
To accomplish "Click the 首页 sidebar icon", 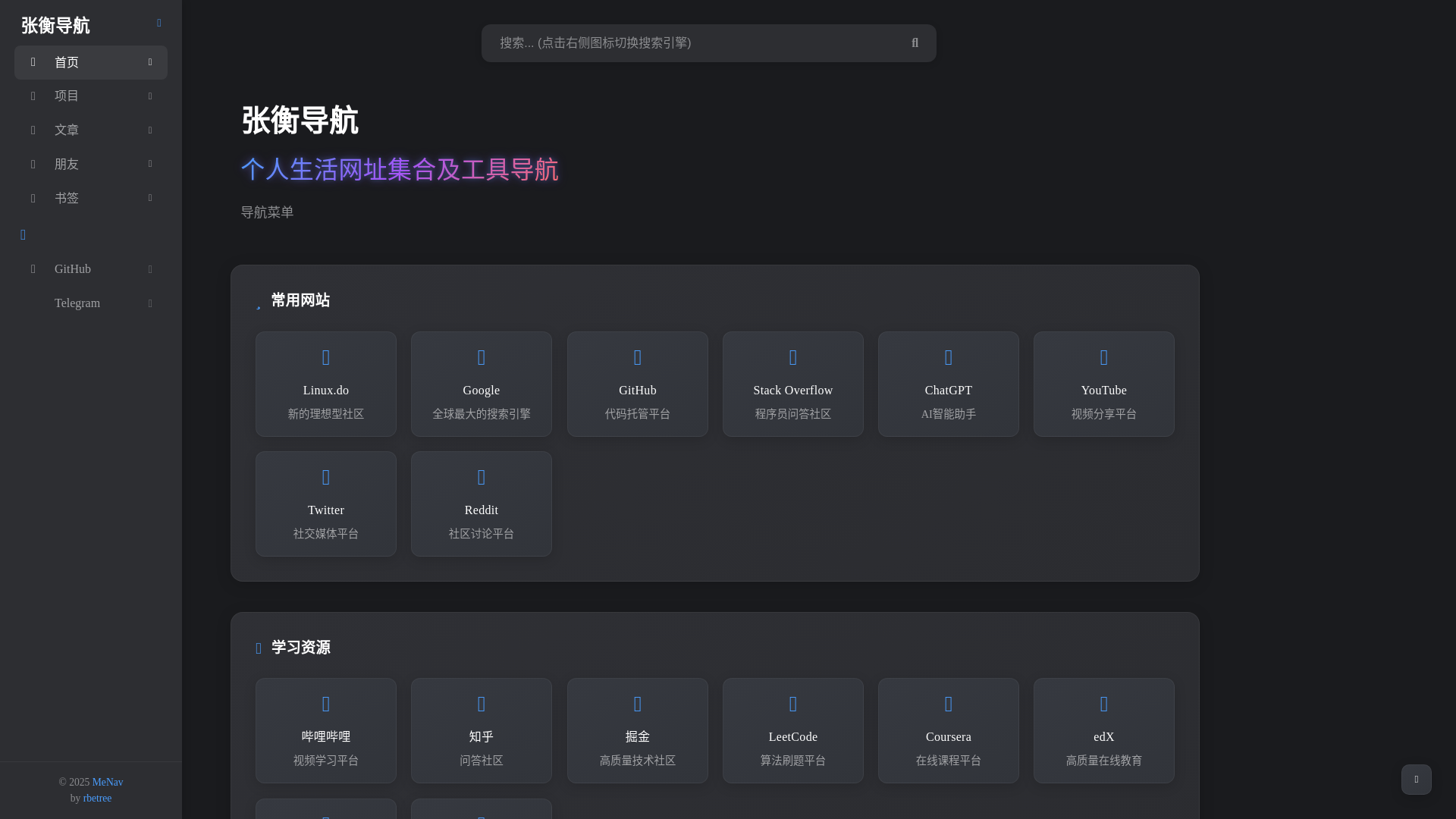I will (x=33, y=62).
